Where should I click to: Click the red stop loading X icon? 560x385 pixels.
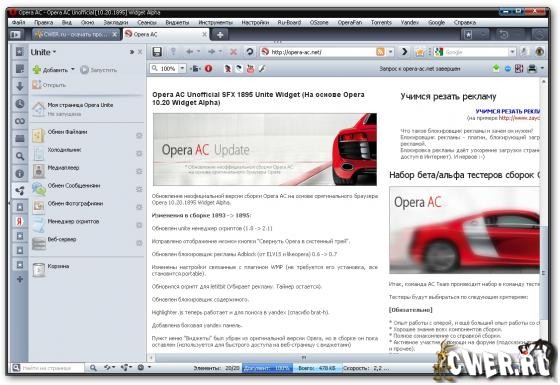(x=233, y=52)
